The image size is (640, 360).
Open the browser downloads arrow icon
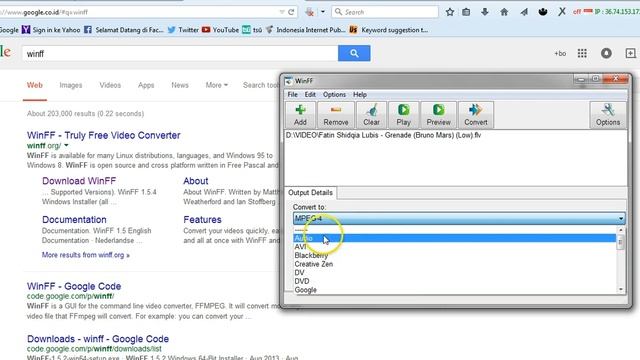485,12
